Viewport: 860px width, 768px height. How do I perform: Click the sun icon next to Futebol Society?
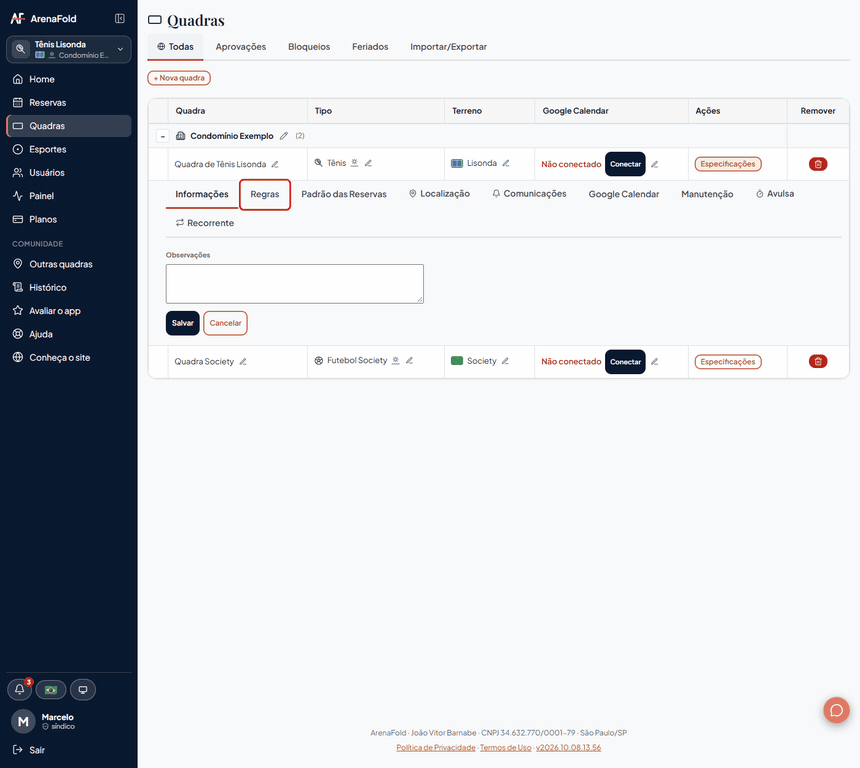[395, 360]
